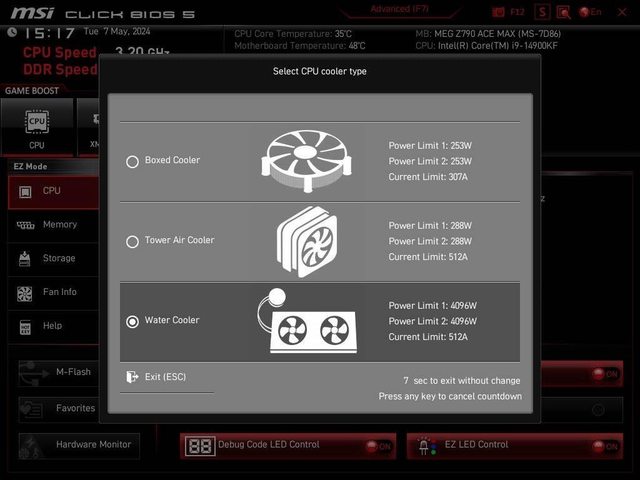Click the Storage drive icon in sidebar
This screenshot has height=480, width=640.
pos(24,259)
